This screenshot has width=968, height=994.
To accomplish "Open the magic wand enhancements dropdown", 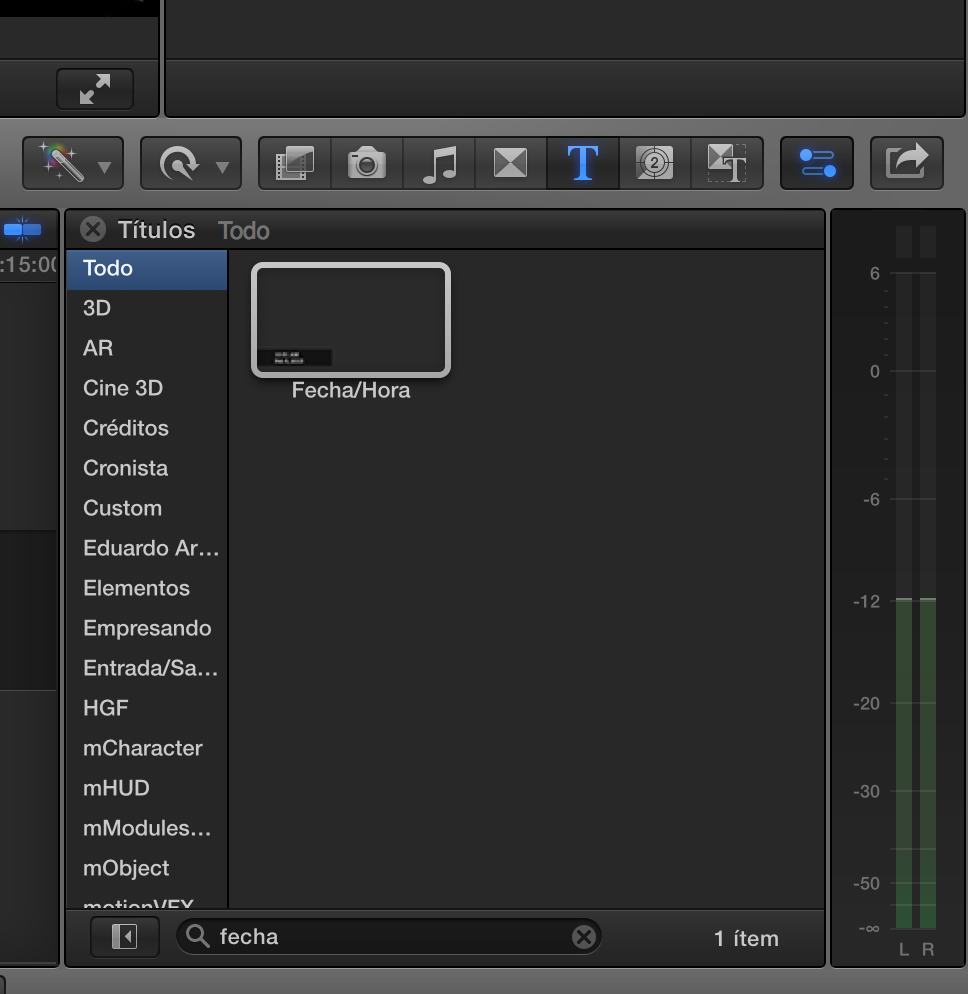I will (x=73, y=163).
